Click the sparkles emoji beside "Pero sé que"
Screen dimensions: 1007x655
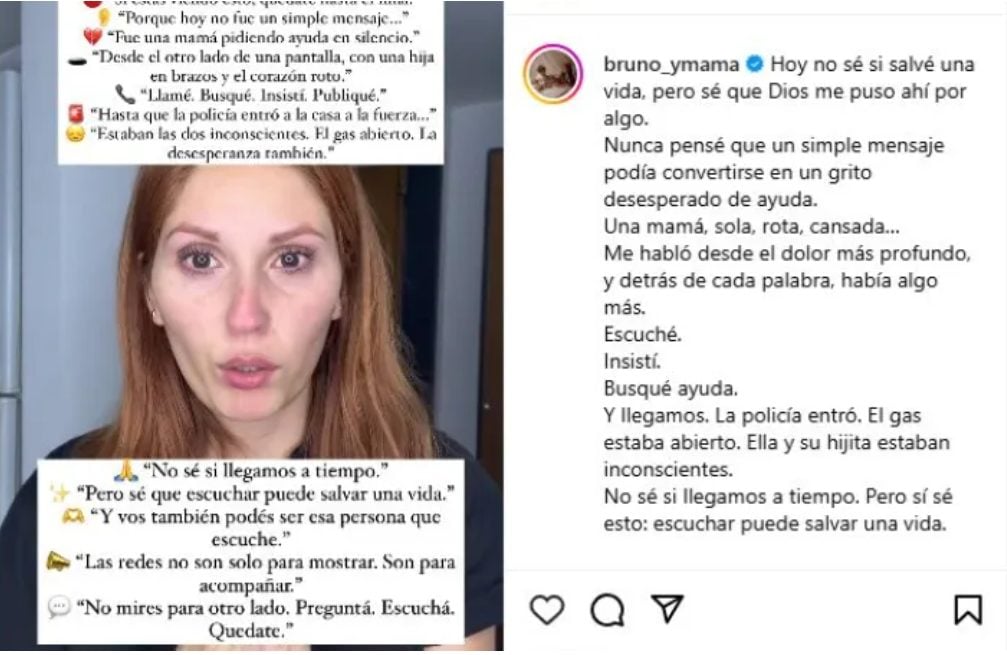pos(60,494)
